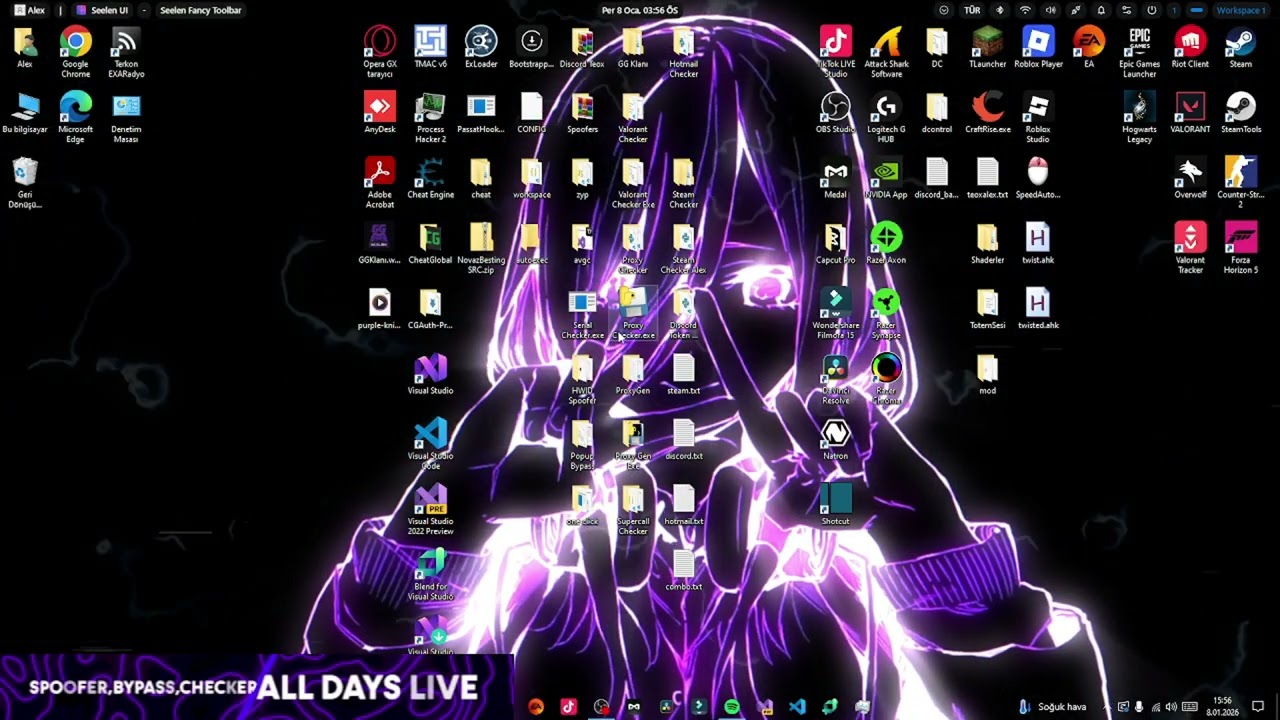Open notifications bell in top bar
This screenshot has height=720, width=1280.
(1101, 10)
